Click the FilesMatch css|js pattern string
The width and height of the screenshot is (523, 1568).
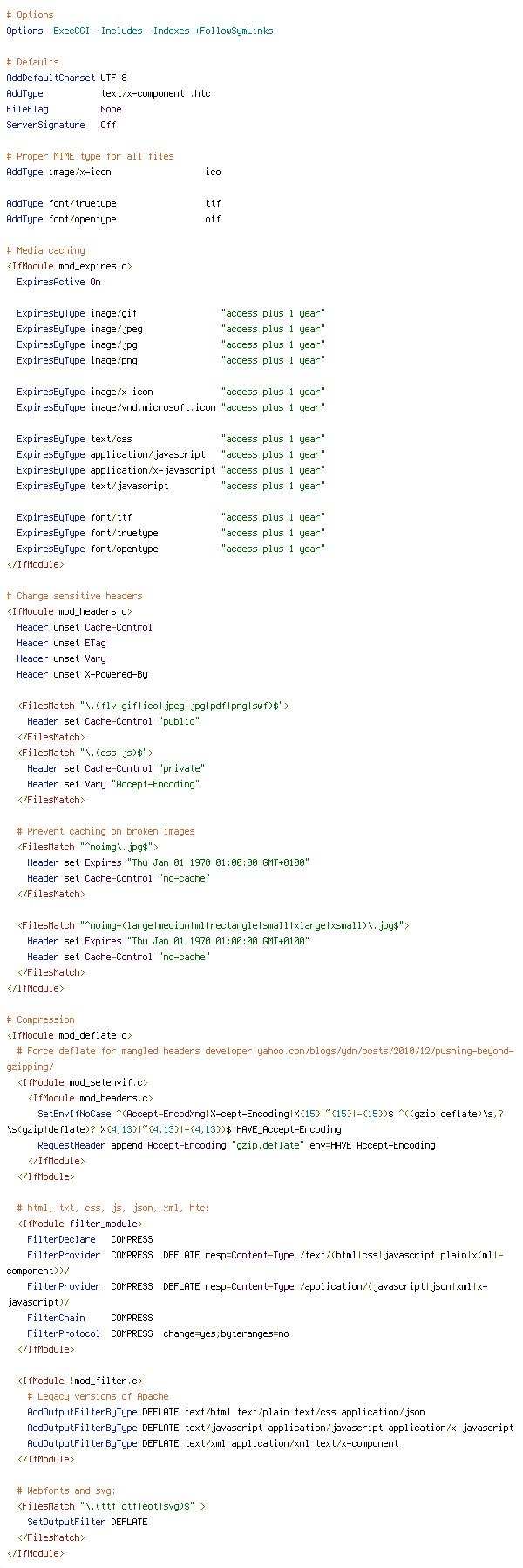tap(116, 753)
